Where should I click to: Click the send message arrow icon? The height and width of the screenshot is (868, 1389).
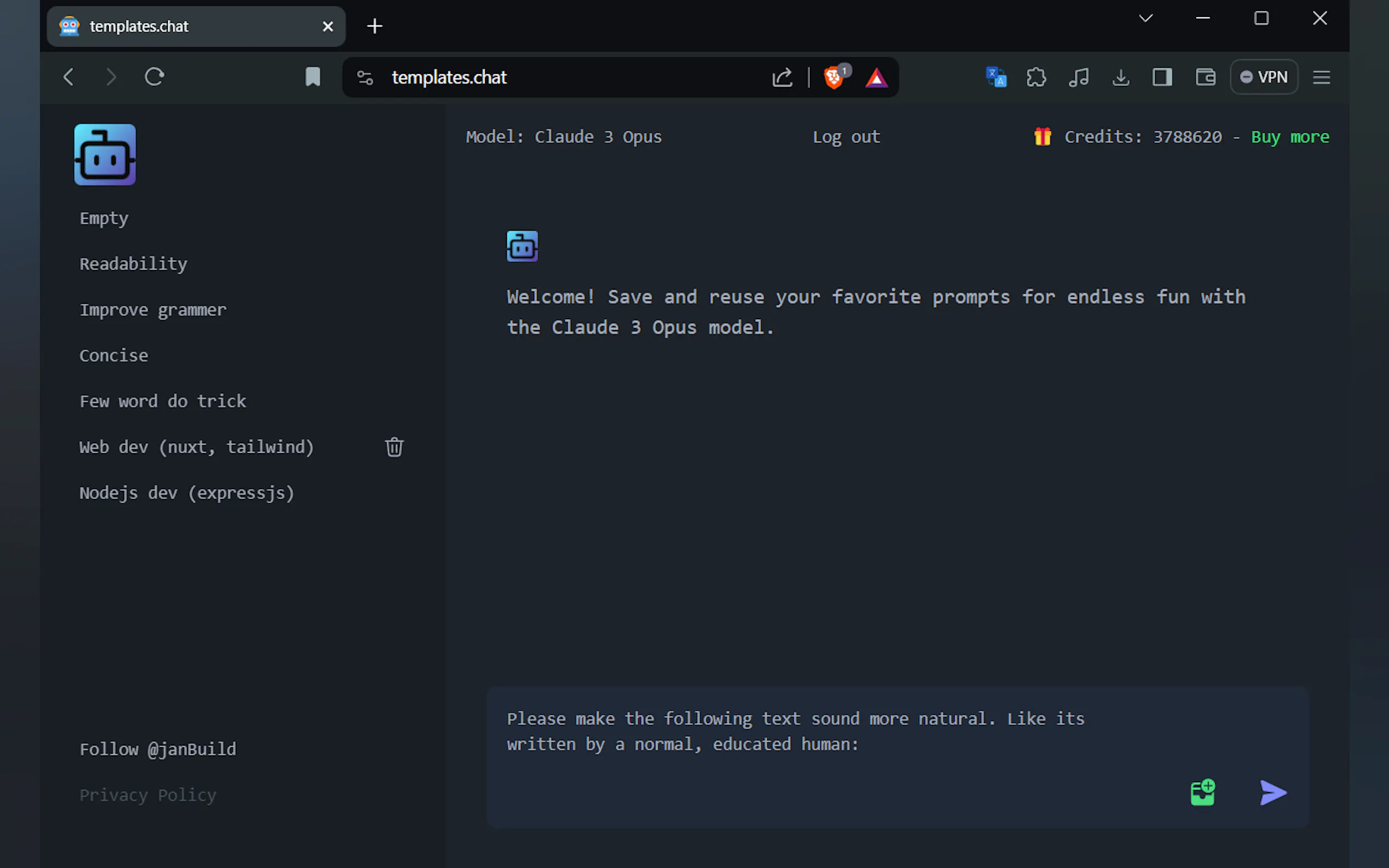(1273, 793)
